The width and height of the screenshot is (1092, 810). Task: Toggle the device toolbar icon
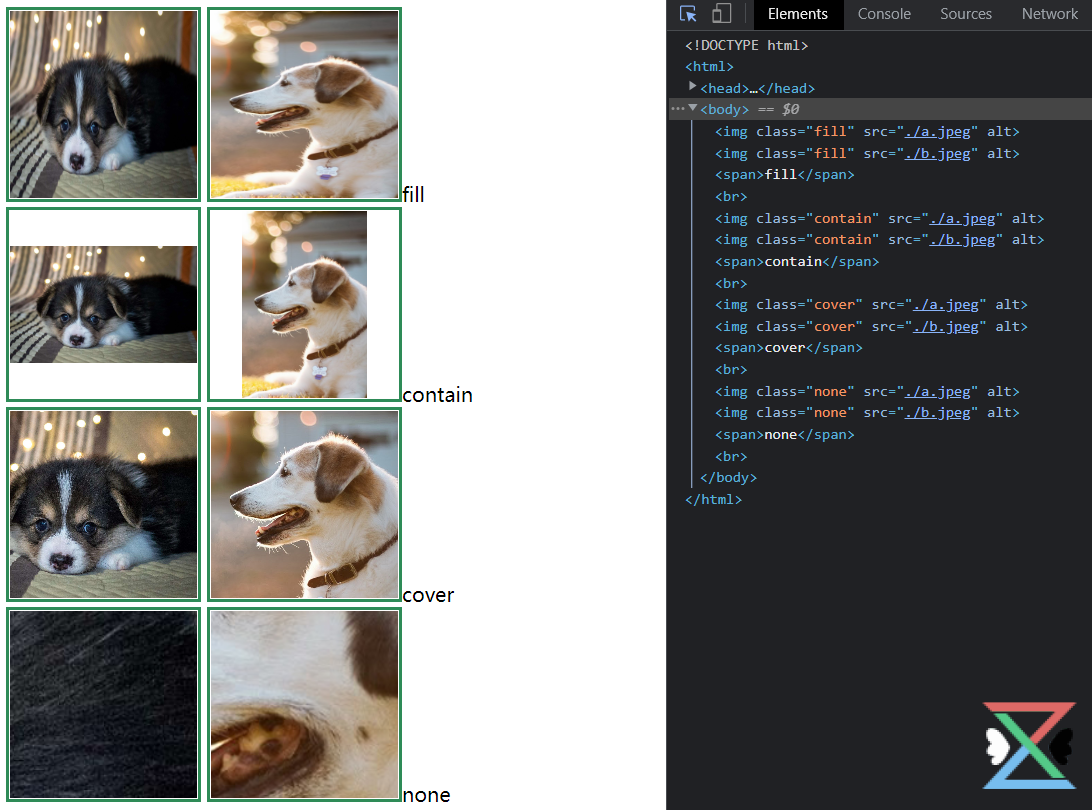(722, 14)
